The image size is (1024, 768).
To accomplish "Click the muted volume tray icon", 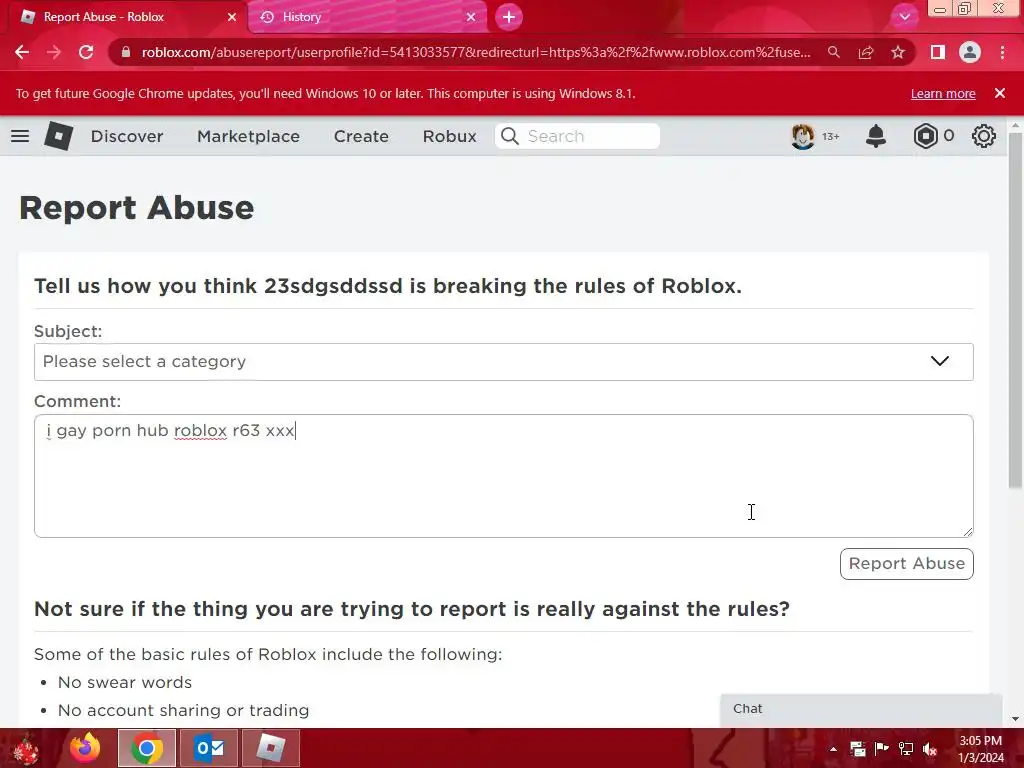I will click(930, 749).
